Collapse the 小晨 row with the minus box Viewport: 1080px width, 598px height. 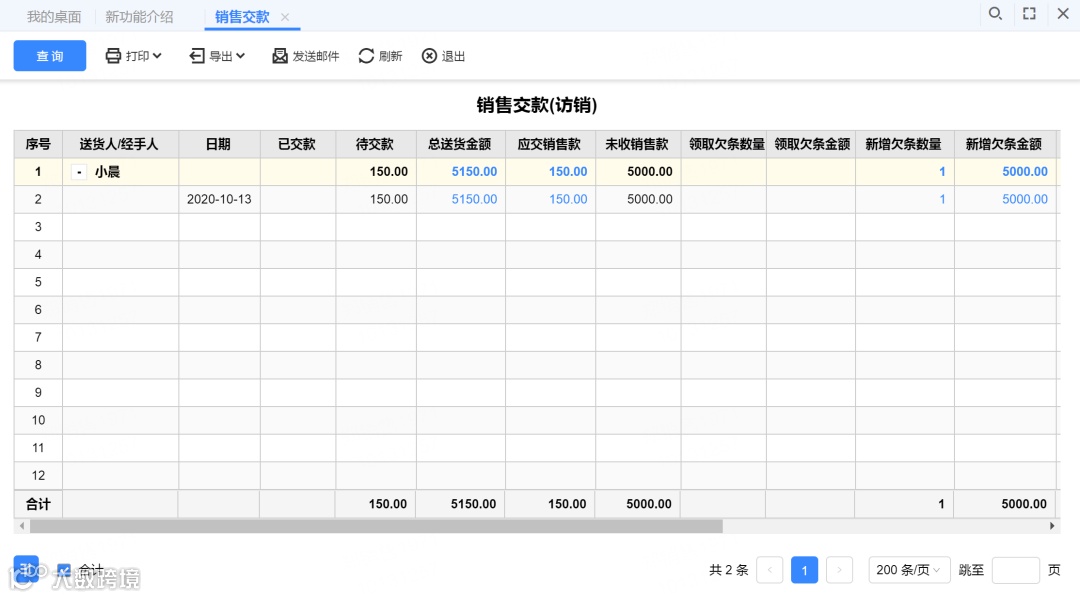(x=79, y=172)
